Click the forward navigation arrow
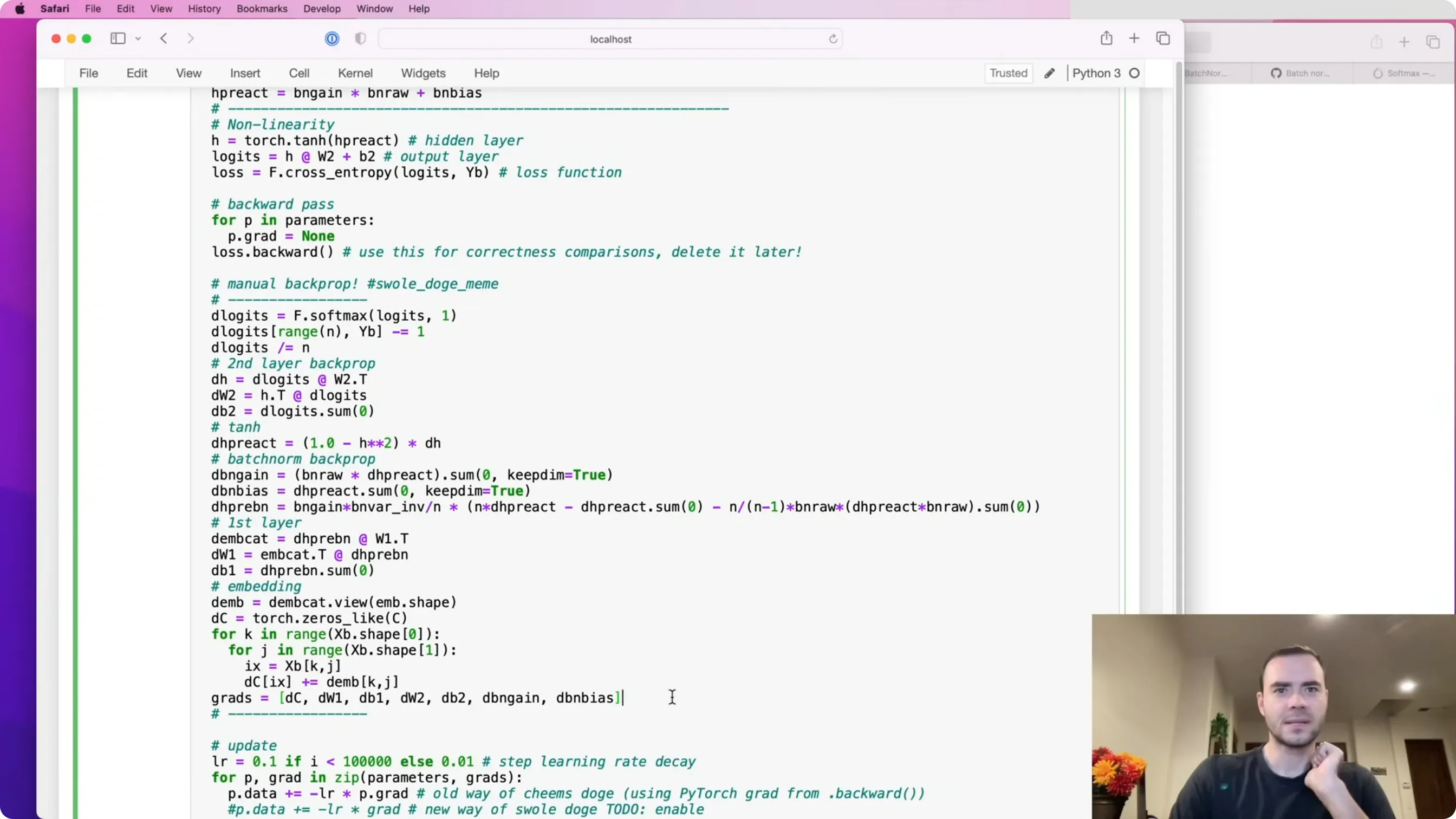This screenshot has height=819, width=1456. pyautogui.click(x=191, y=38)
